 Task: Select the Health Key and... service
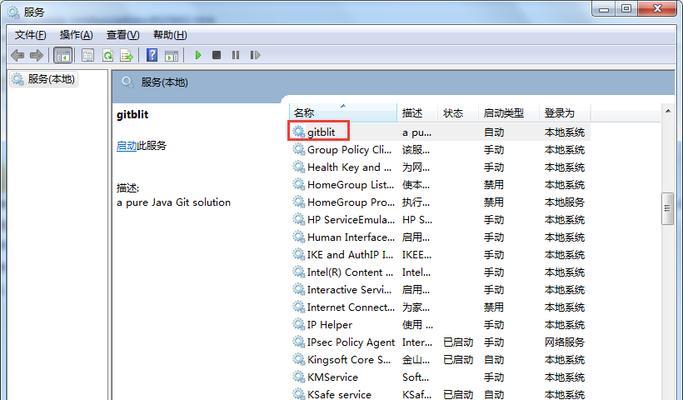[x=440, y=167]
